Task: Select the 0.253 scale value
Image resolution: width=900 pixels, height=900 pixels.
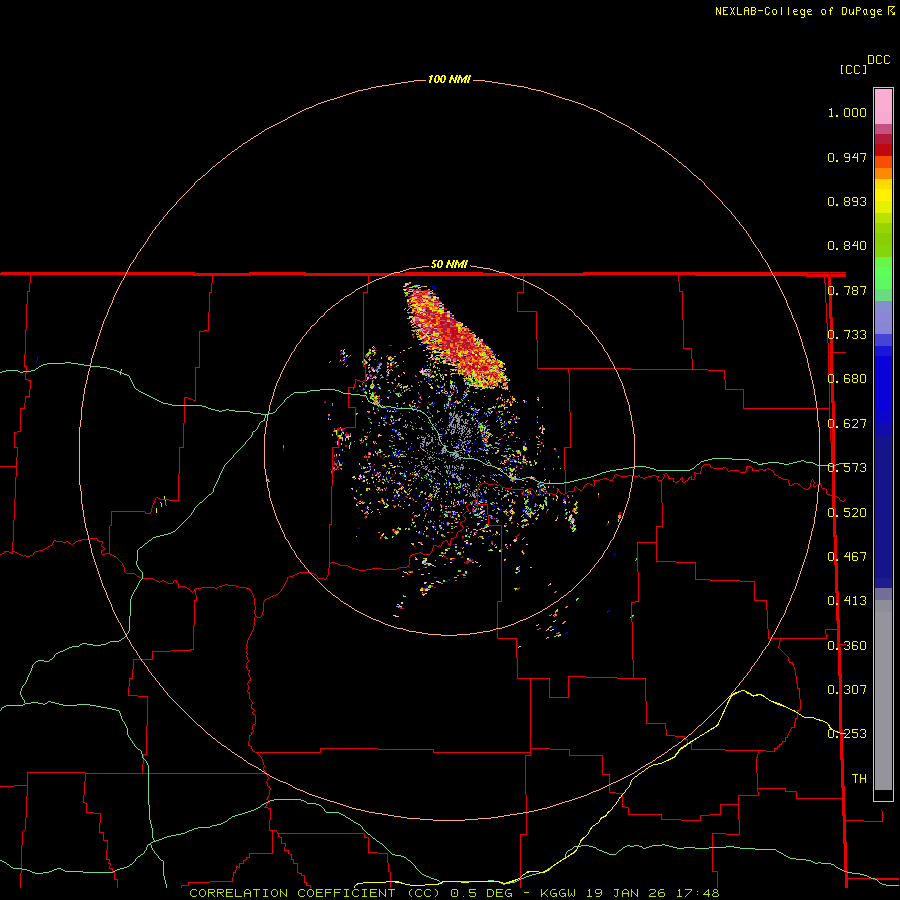Action: pyautogui.click(x=847, y=734)
